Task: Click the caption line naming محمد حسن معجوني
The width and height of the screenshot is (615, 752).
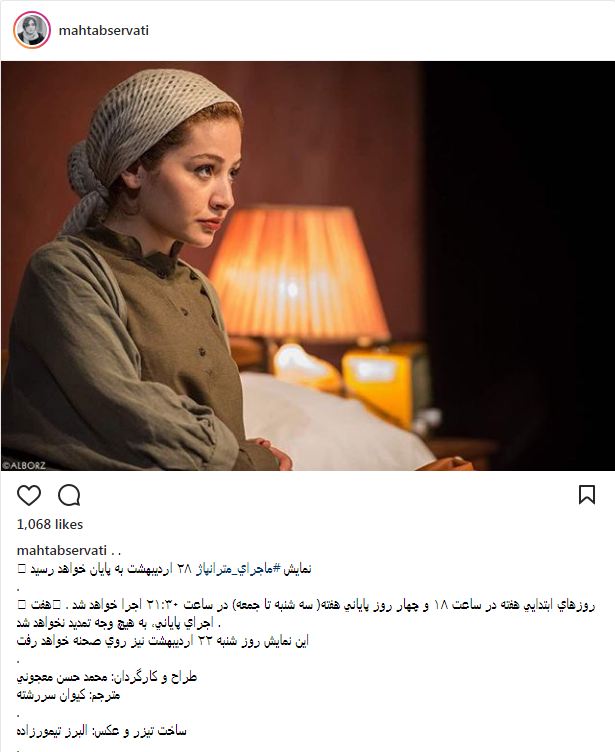Action: pyautogui.click(x=107, y=677)
